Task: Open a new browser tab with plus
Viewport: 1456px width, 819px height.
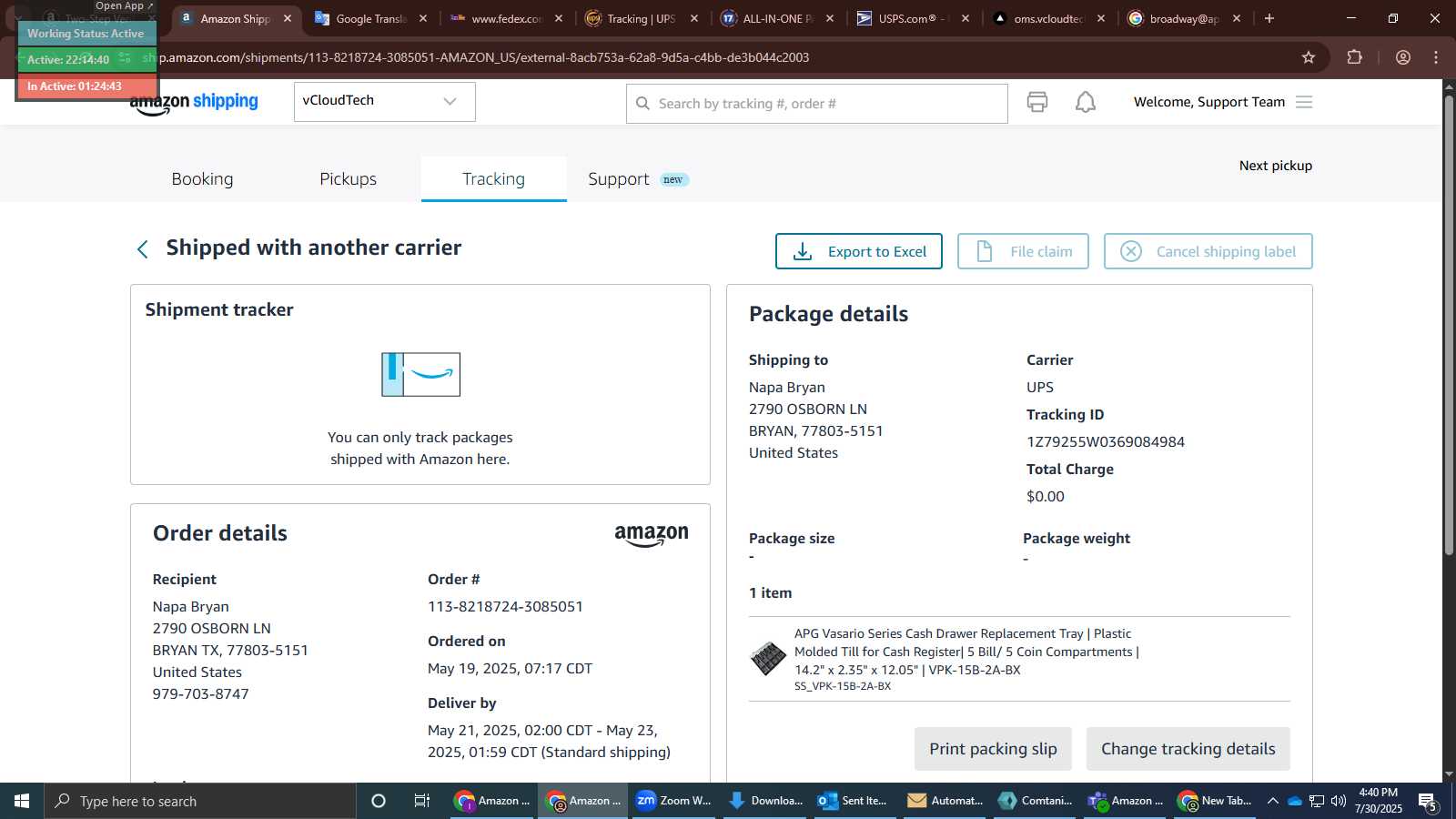Action: [1269, 18]
